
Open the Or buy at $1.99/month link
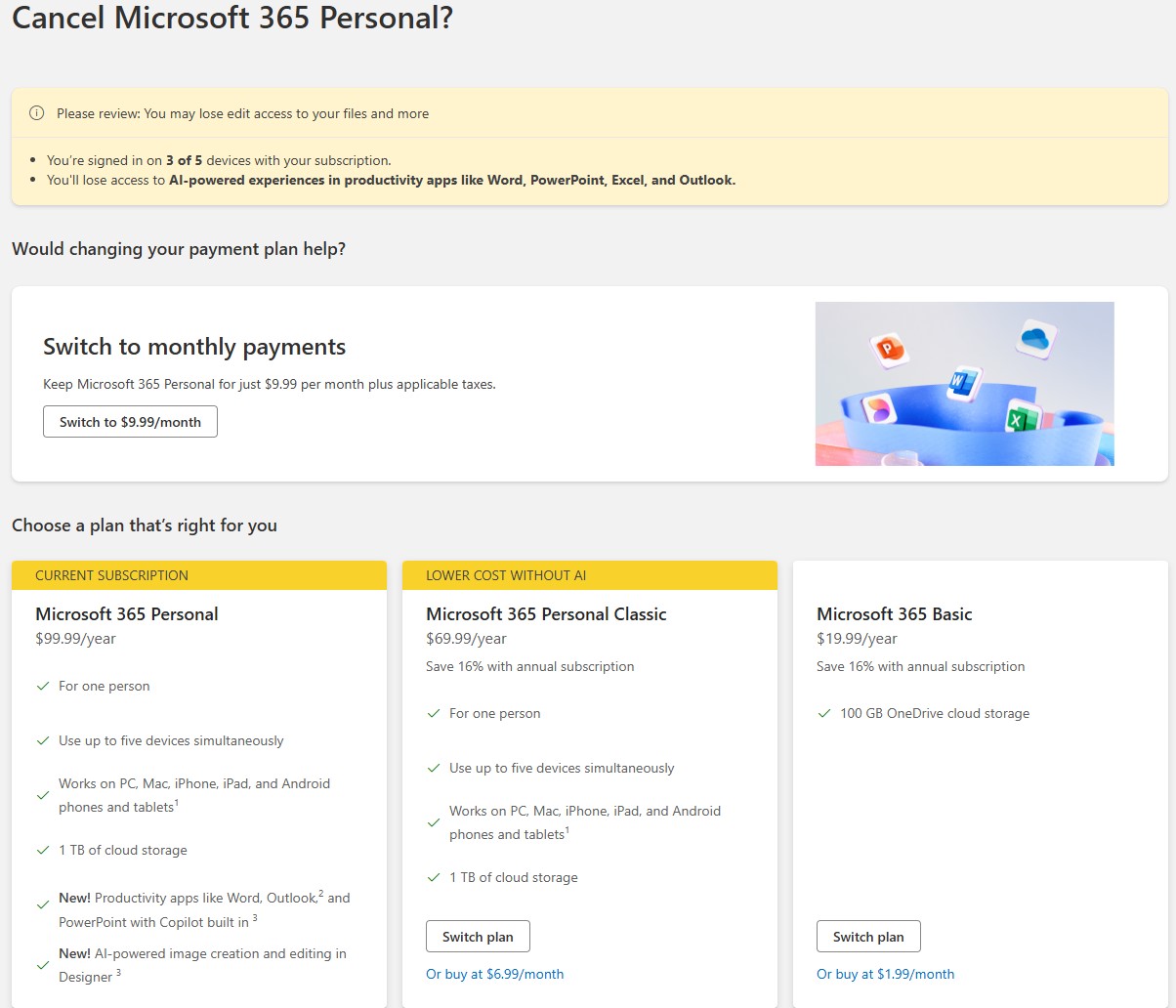pyautogui.click(x=886, y=974)
